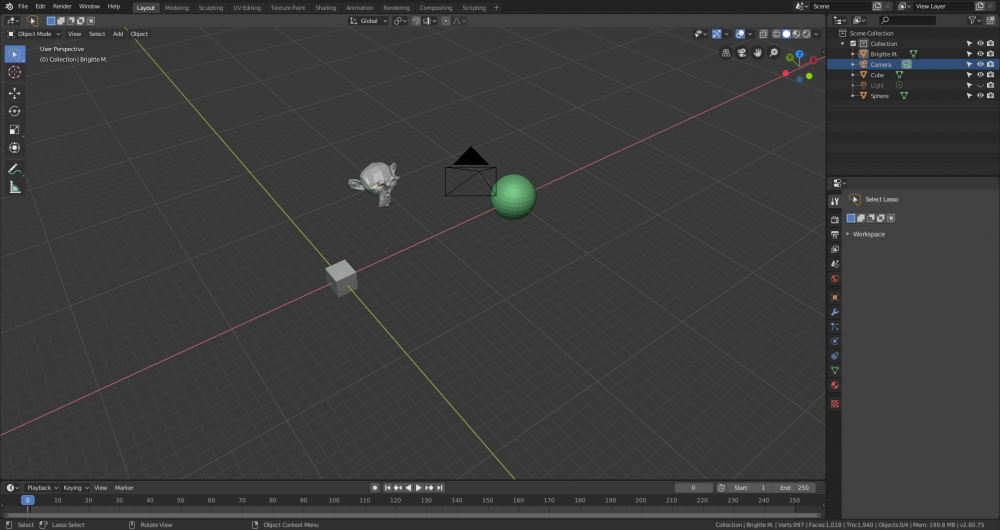Hide the Sphere with its eye icon
This screenshot has width=1000, height=530.
[980, 96]
